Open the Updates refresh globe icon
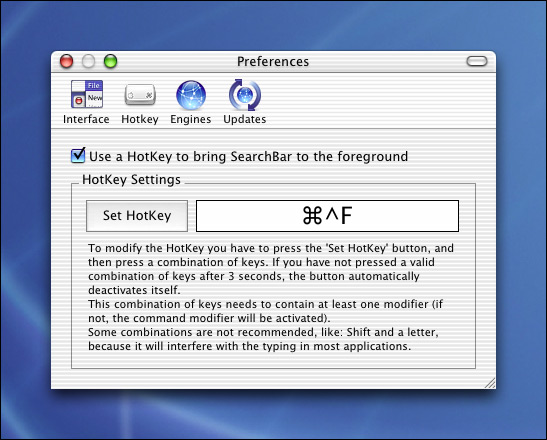This screenshot has width=547, height=440. 245,95
